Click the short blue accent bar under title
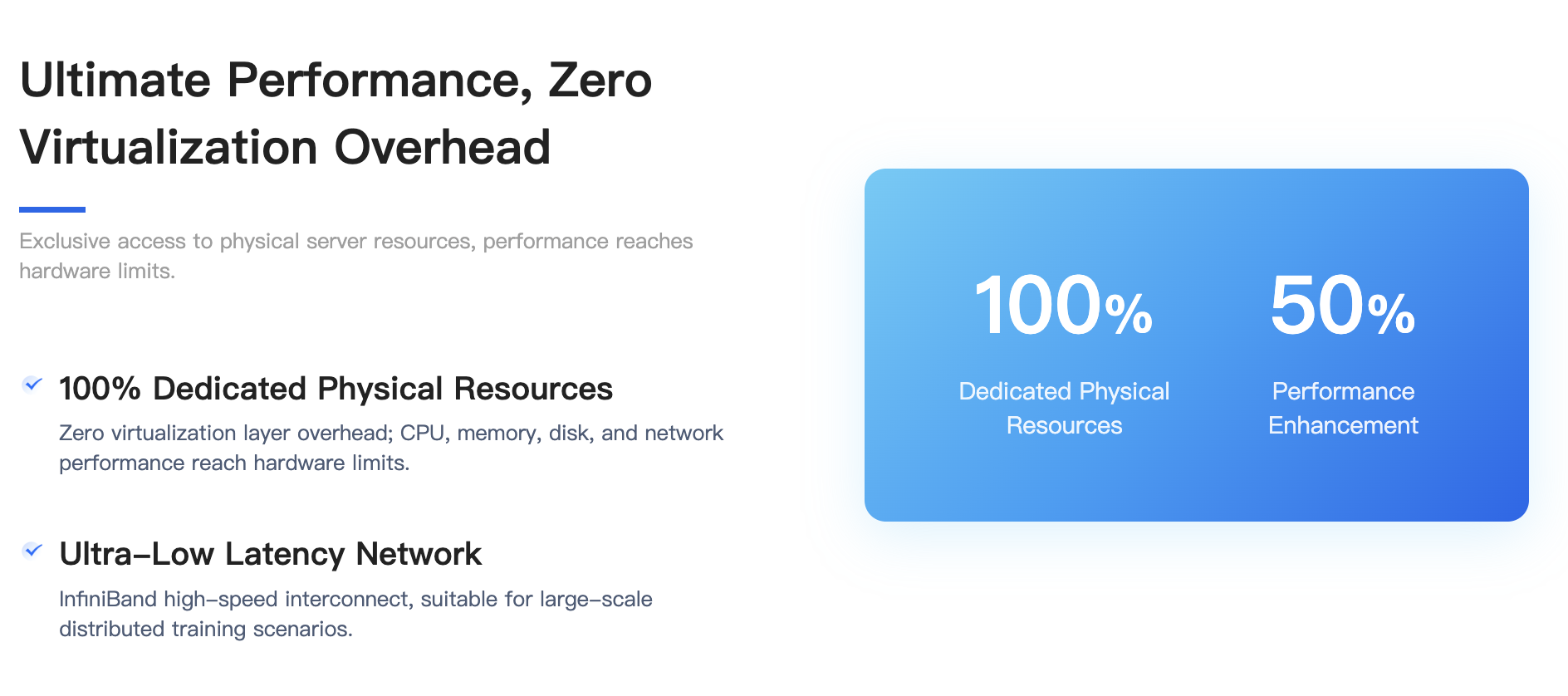The height and width of the screenshot is (696, 1568). 52,209
